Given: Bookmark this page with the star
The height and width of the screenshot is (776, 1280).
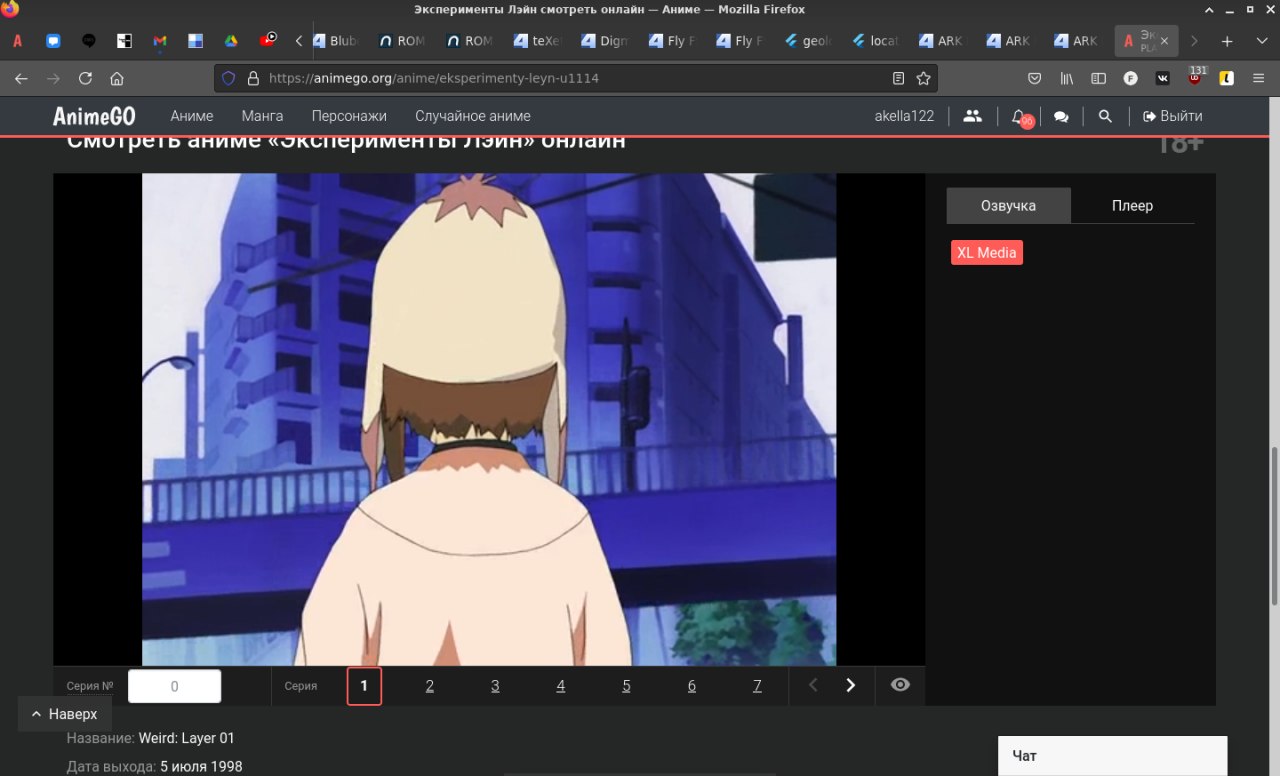Looking at the screenshot, I should tap(923, 78).
